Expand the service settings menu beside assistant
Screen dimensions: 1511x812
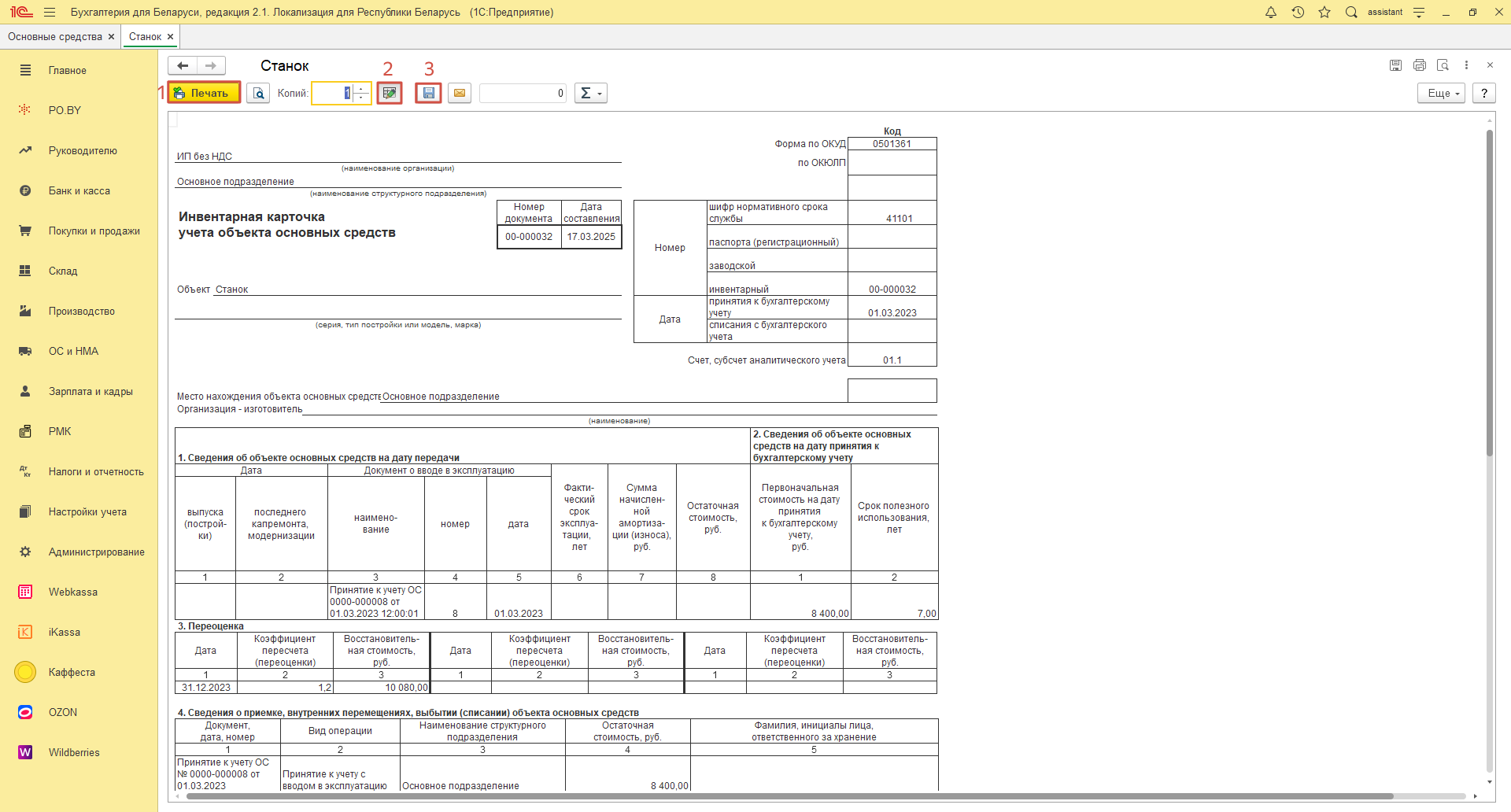(1419, 13)
